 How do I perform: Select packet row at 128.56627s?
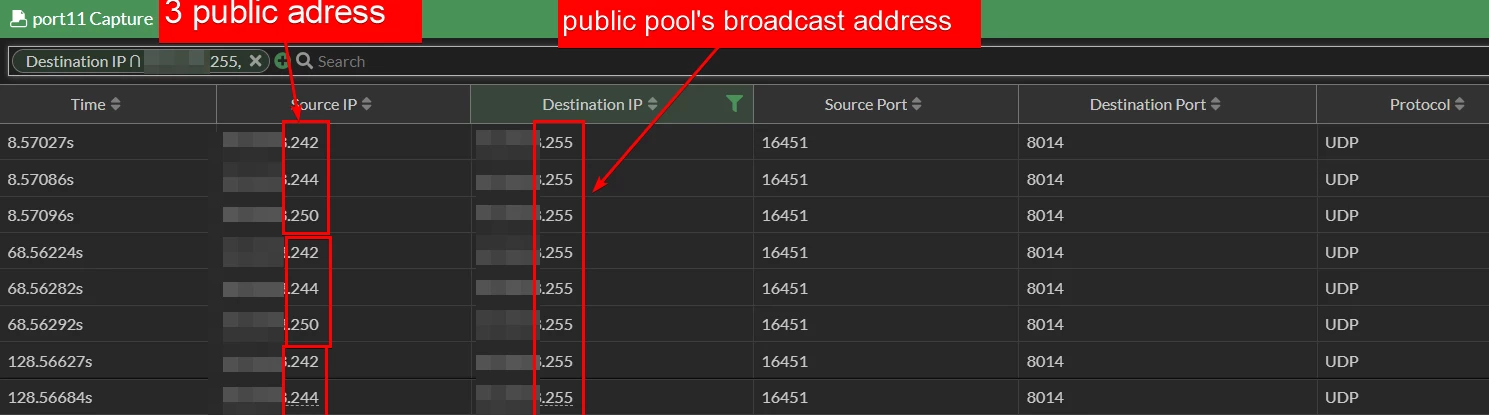coord(744,361)
